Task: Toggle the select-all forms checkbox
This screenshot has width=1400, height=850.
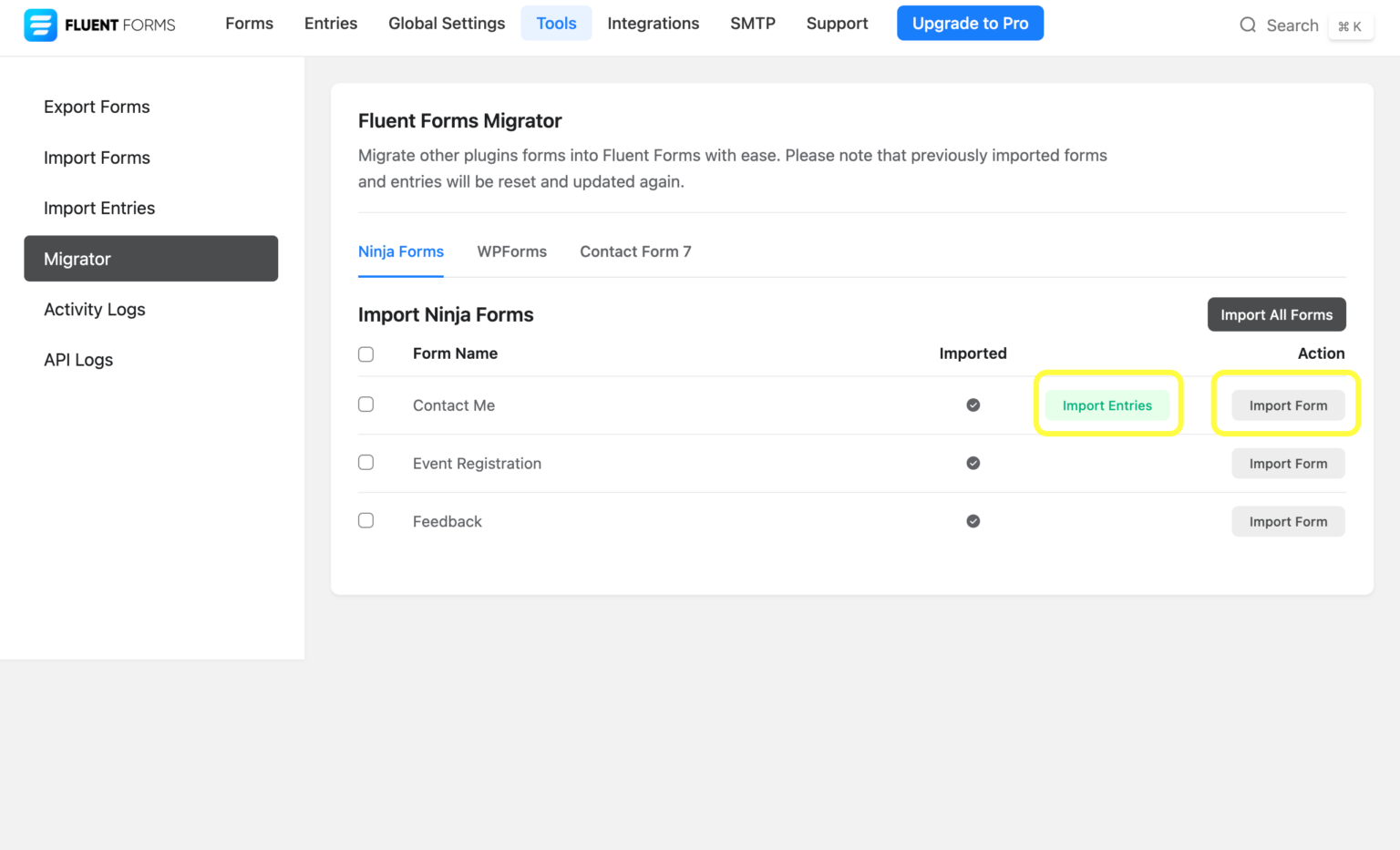Action: click(365, 353)
